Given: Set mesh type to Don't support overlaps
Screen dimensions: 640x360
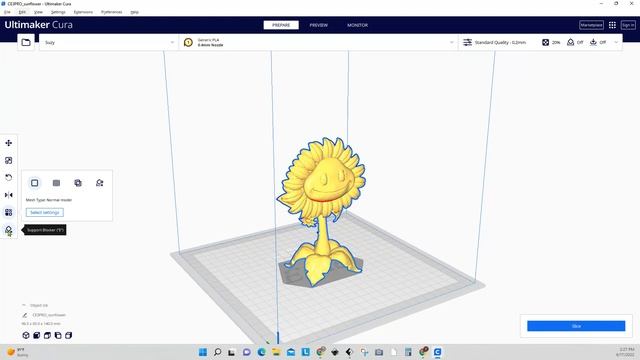Looking at the screenshot, I should pos(100,183).
